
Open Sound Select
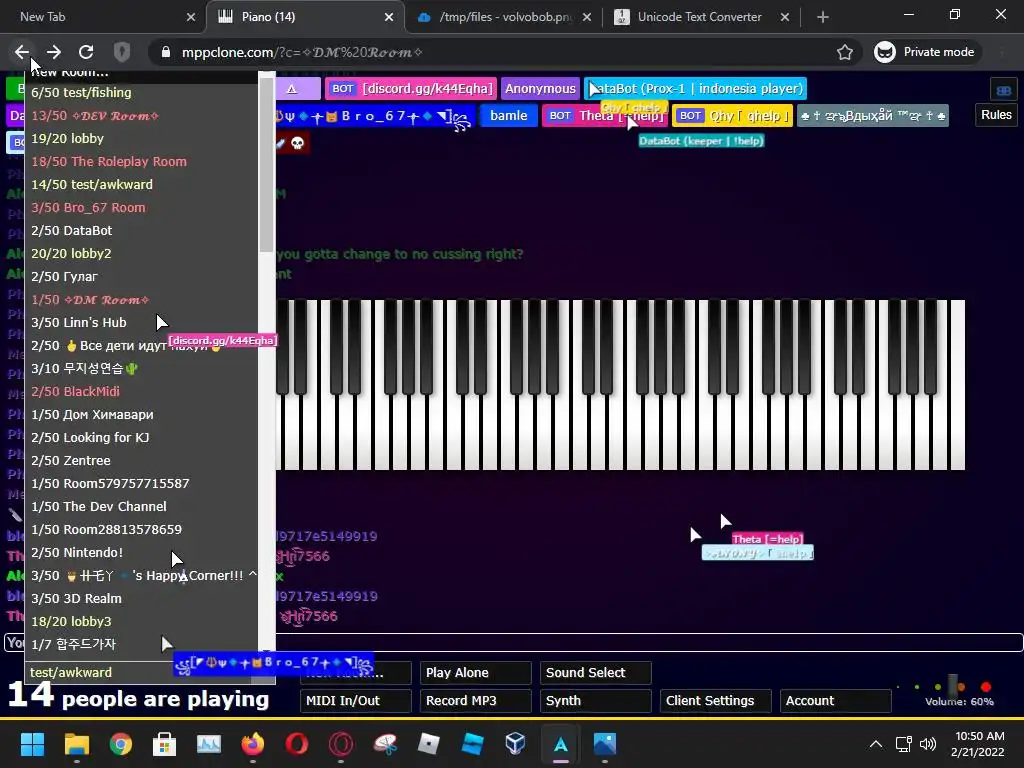pos(596,673)
